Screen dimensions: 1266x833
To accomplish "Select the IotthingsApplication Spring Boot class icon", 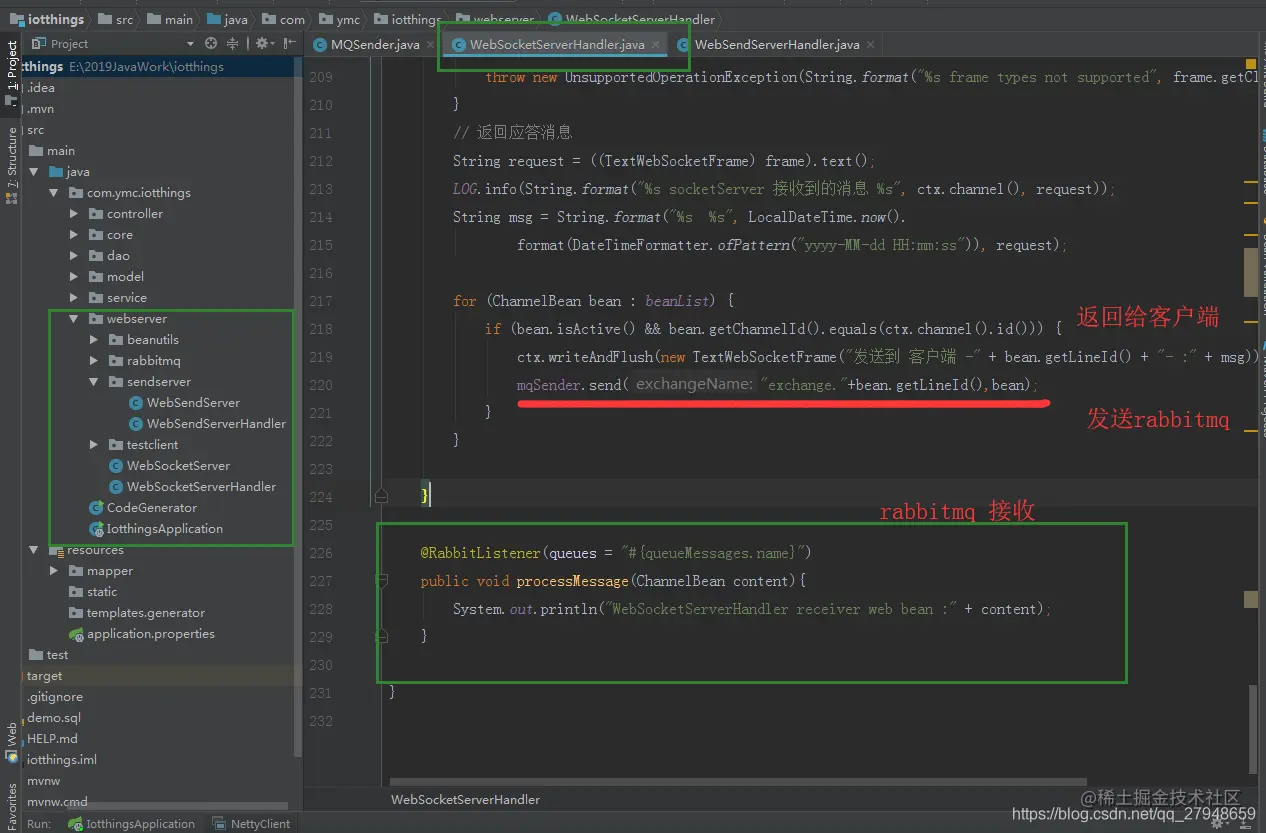I will click(x=96, y=529).
